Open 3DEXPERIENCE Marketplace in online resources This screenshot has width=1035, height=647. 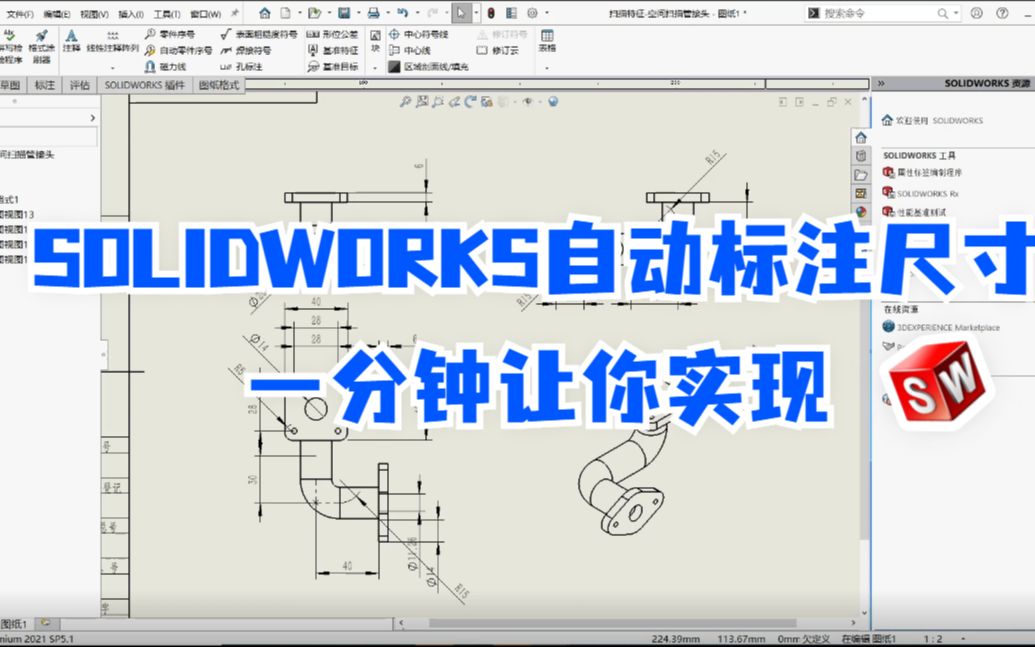pos(945,327)
